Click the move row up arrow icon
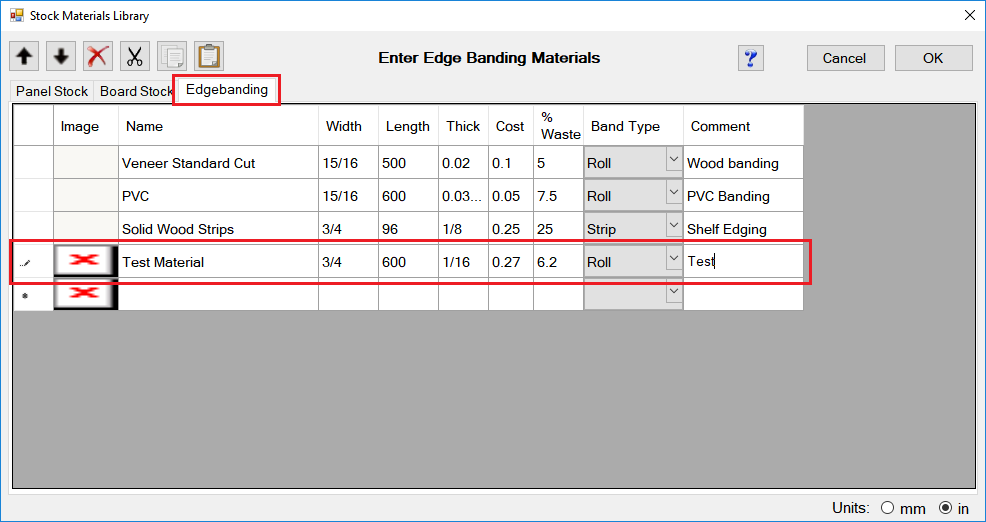The height and width of the screenshot is (522, 986). pos(25,57)
